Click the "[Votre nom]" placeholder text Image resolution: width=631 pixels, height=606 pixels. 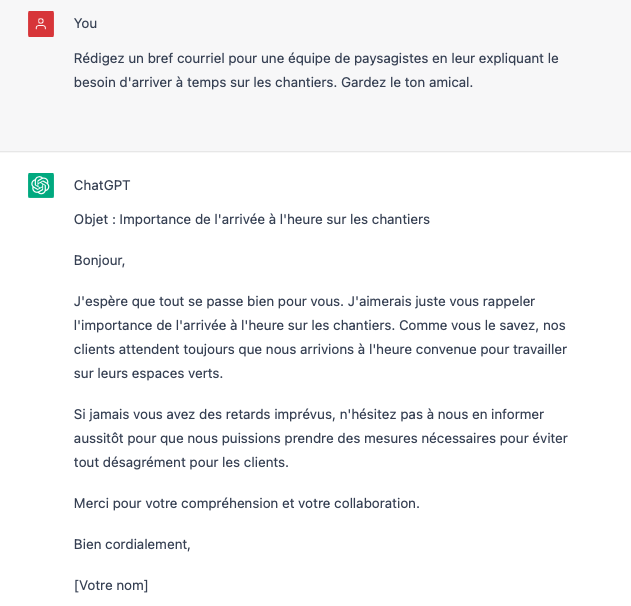coord(111,585)
